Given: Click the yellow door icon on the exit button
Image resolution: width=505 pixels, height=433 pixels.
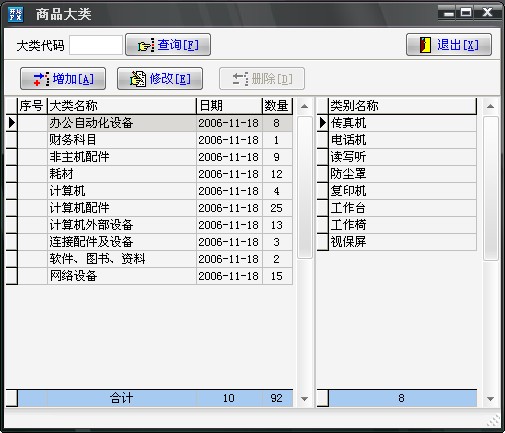Looking at the screenshot, I should 425,45.
